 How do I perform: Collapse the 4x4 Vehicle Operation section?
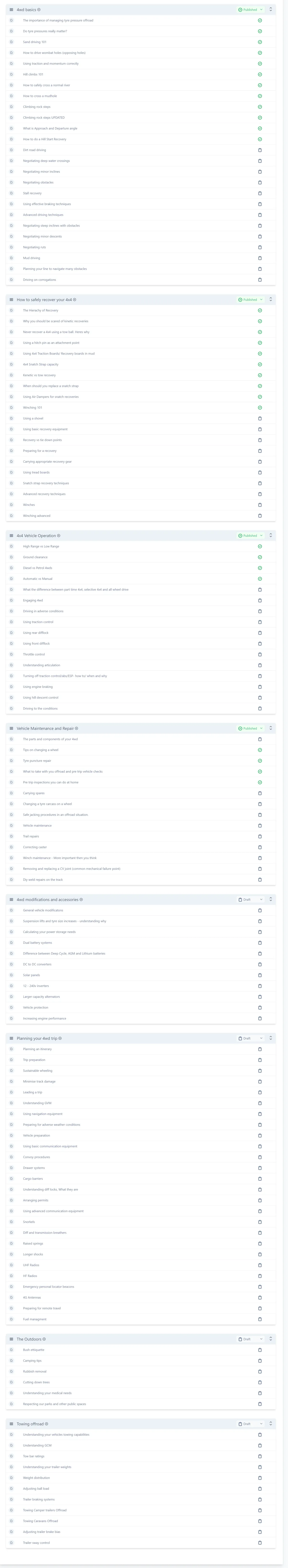271,536
